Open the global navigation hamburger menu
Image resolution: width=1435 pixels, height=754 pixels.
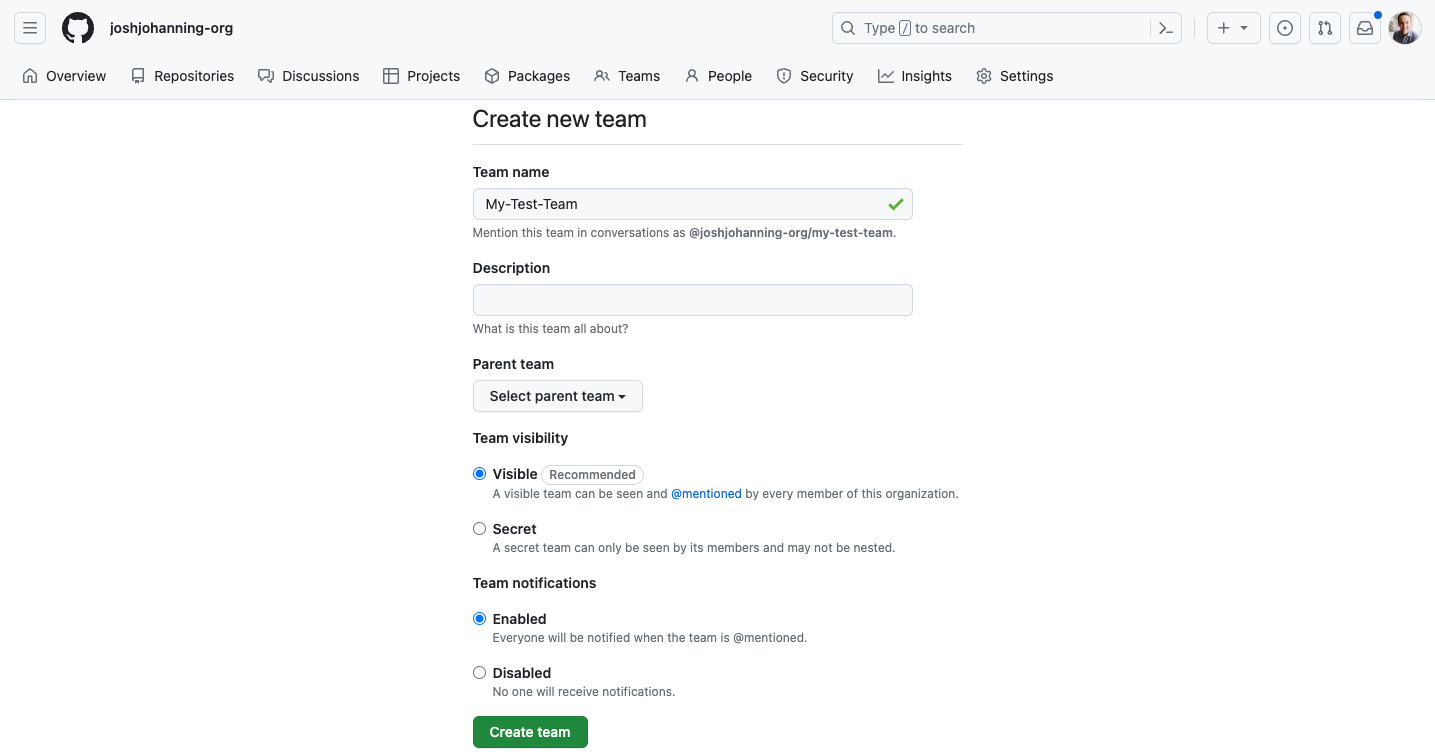point(29,28)
